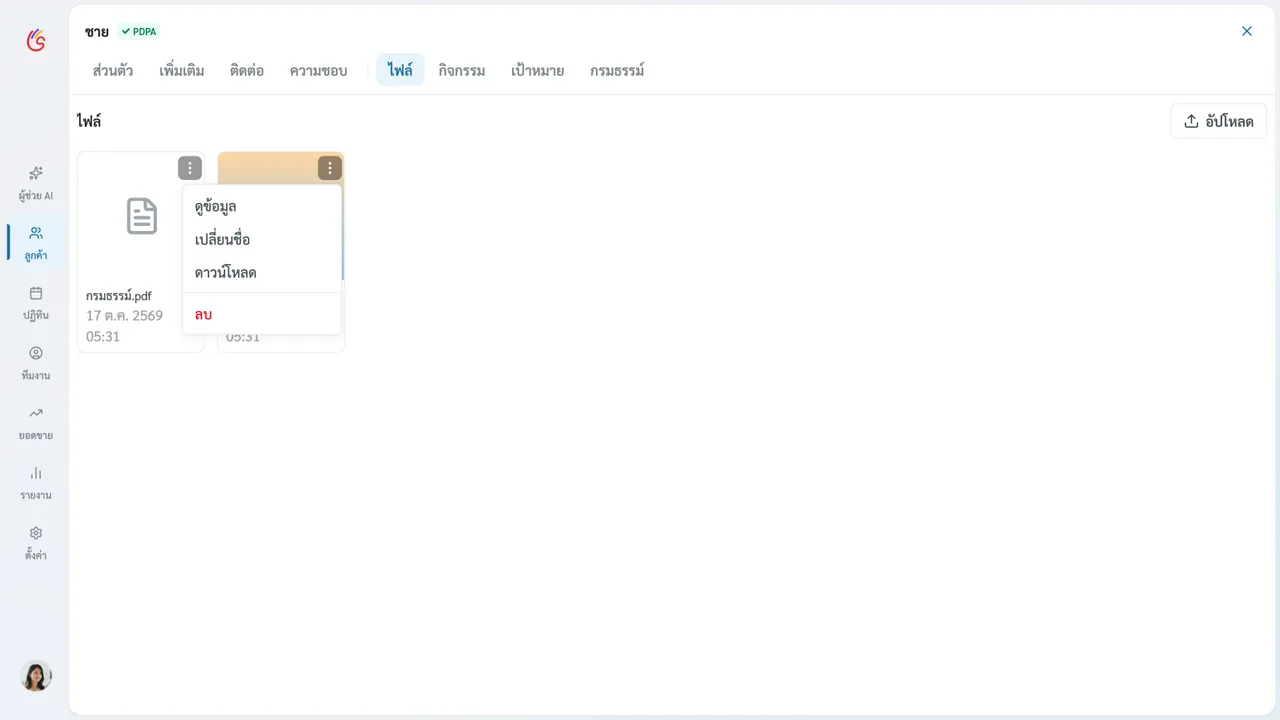Select the ไฟล์ tab
Screen dimensions: 1280x720
[400, 70]
